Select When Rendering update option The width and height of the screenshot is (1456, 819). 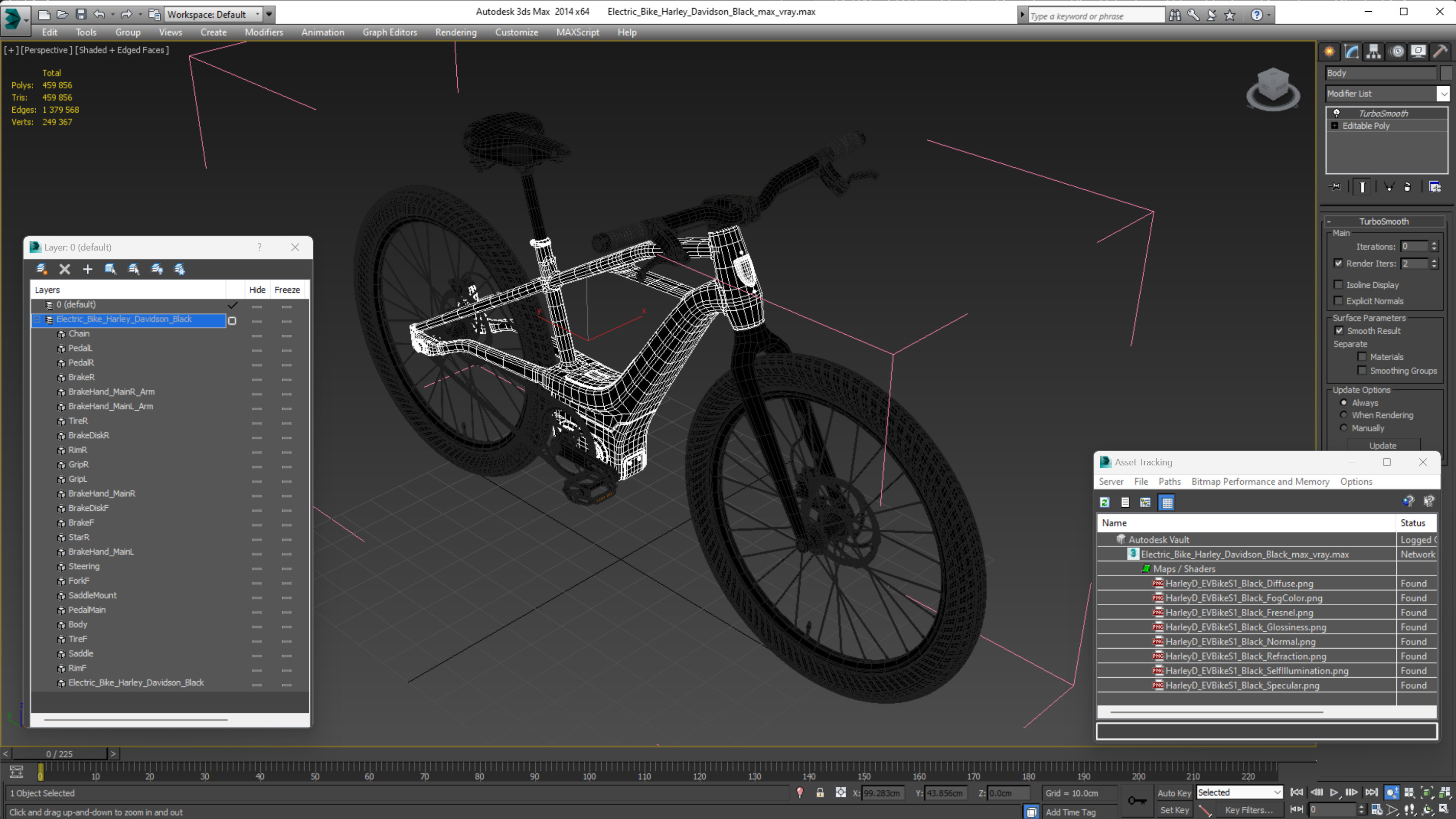1344,415
